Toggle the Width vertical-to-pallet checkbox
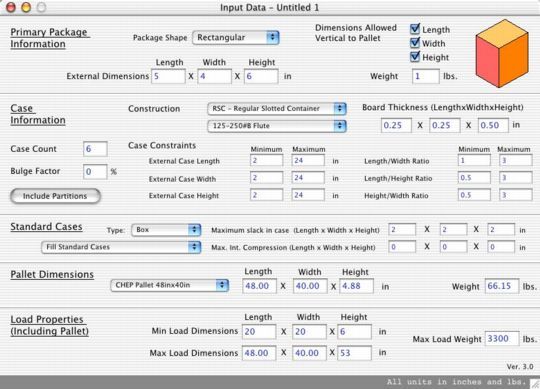This screenshot has height=389, width=540. pyautogui.click(x=415, y=43)
